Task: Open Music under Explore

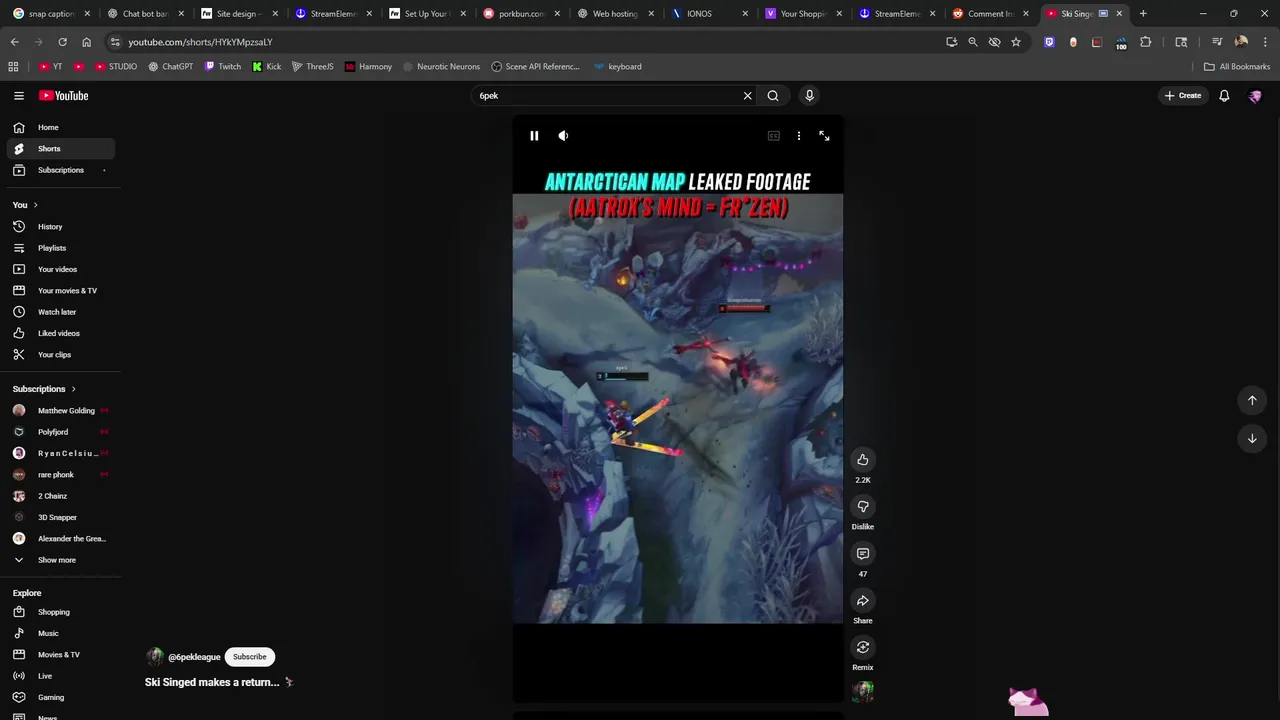Action: pos(60,633)
